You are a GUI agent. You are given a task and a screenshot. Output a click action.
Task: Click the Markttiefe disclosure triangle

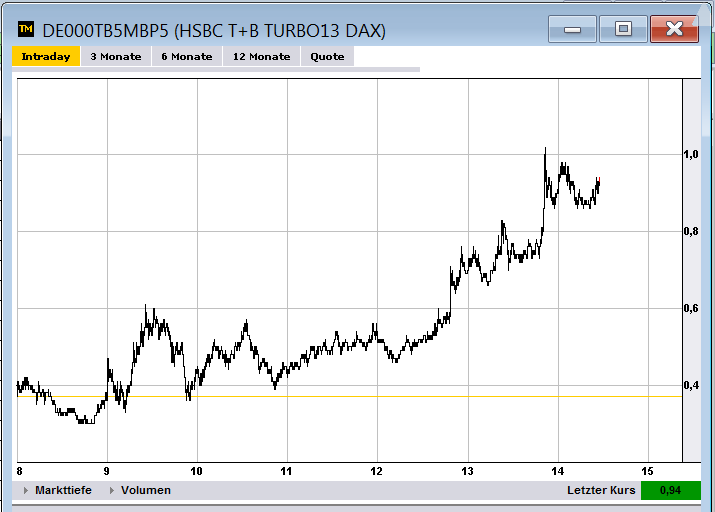[x=26, y=491]
